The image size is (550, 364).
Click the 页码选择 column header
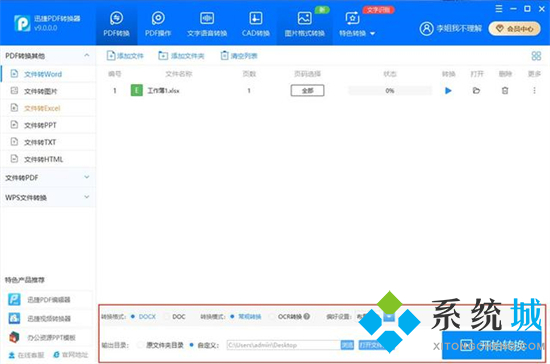[307, 74]
